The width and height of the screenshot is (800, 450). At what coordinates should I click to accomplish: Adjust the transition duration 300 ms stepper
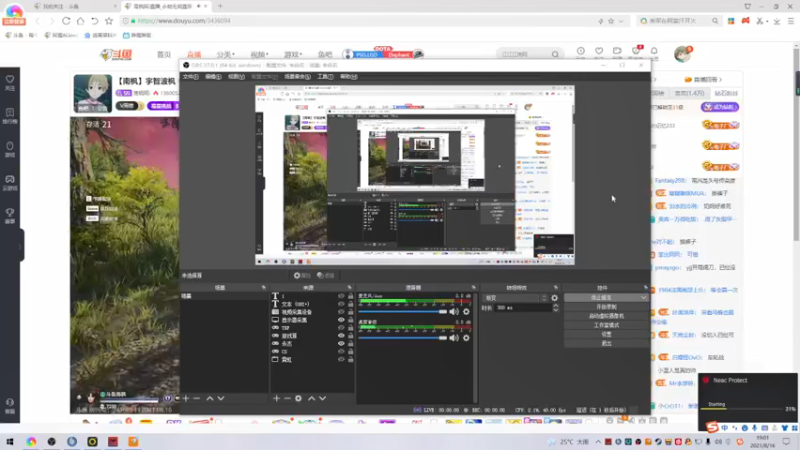556,308
